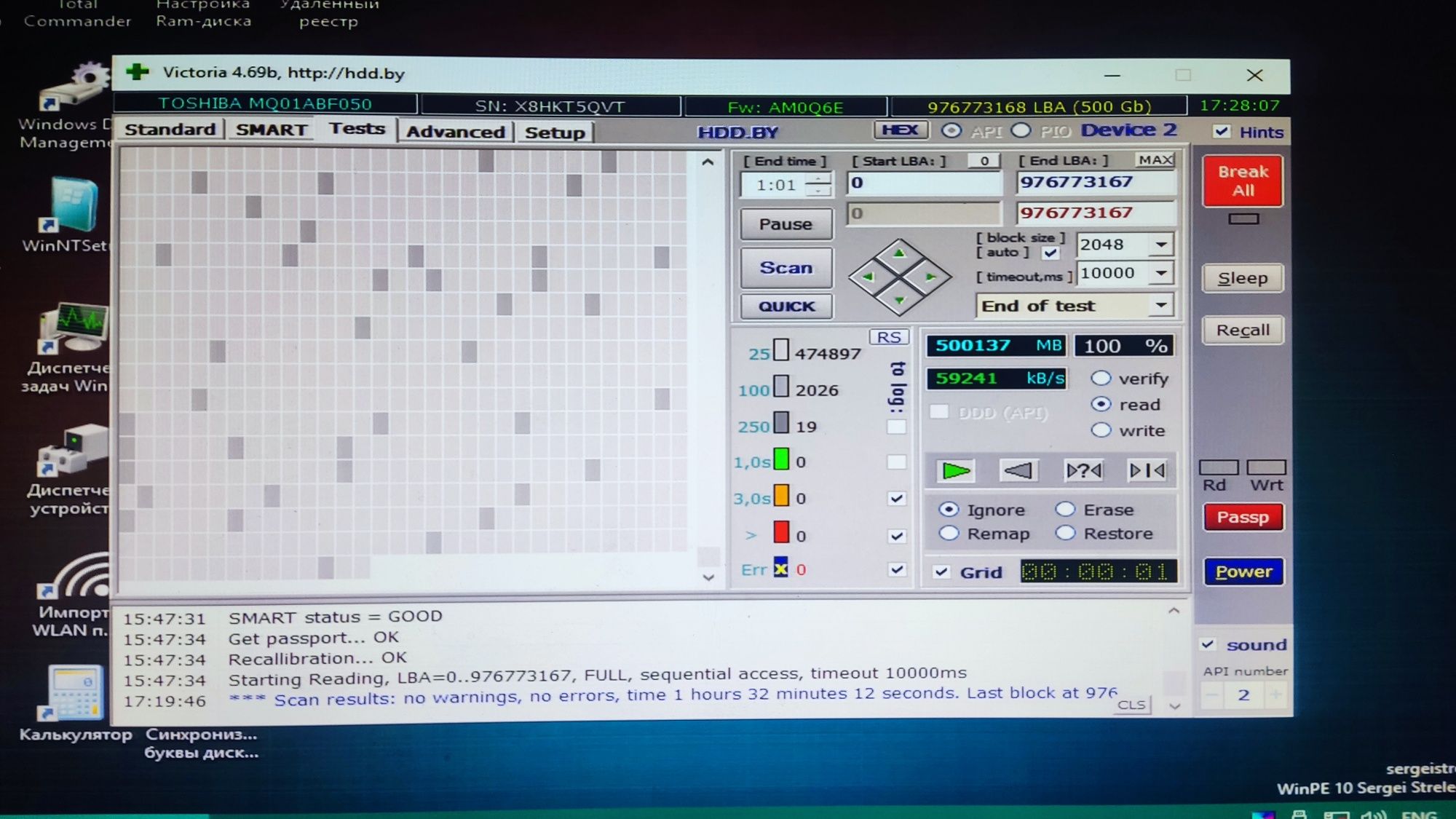Image resolution: width=1456 pixels, height=819 pixels.
Task: Click the green play button
Action: point(956,471)
